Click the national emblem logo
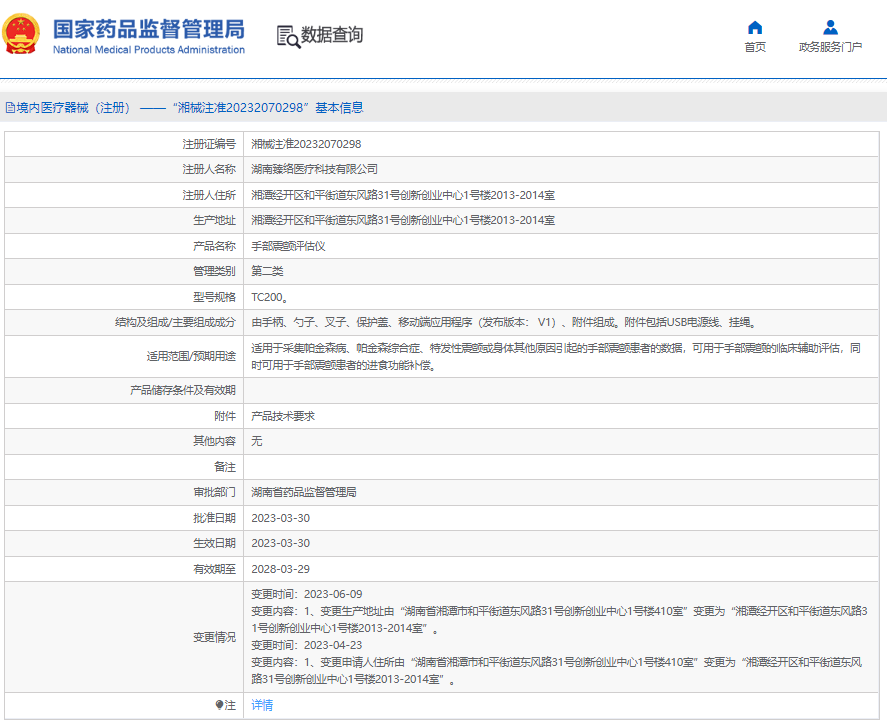 (21, 34)
